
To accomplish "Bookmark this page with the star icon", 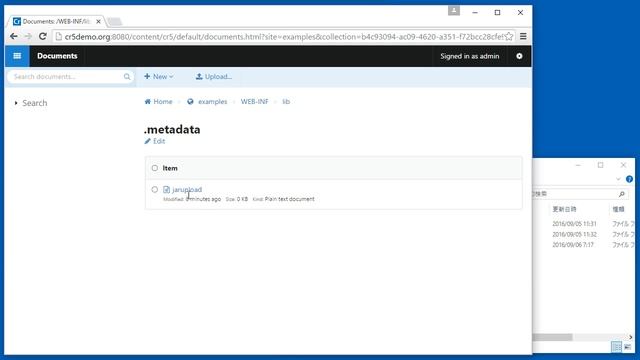I will pos(509,36).
